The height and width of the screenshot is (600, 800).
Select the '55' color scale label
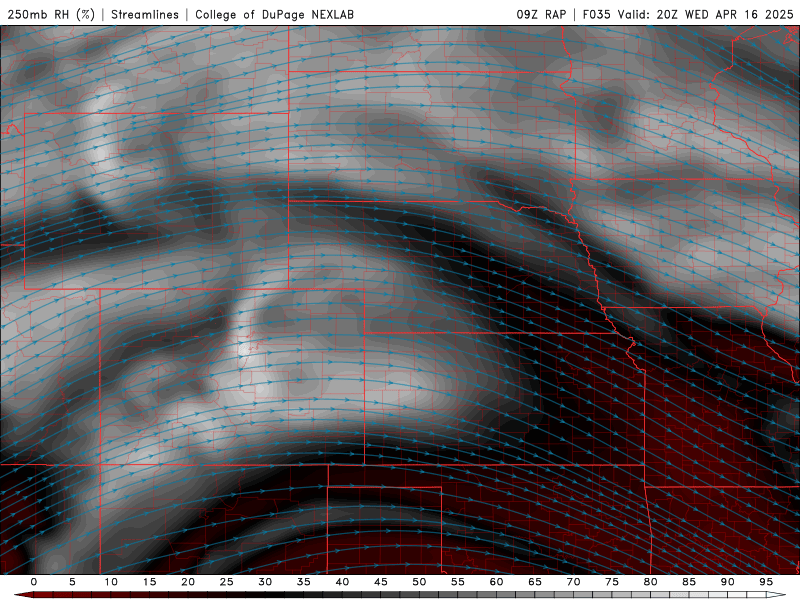click(x=458, y=582)
